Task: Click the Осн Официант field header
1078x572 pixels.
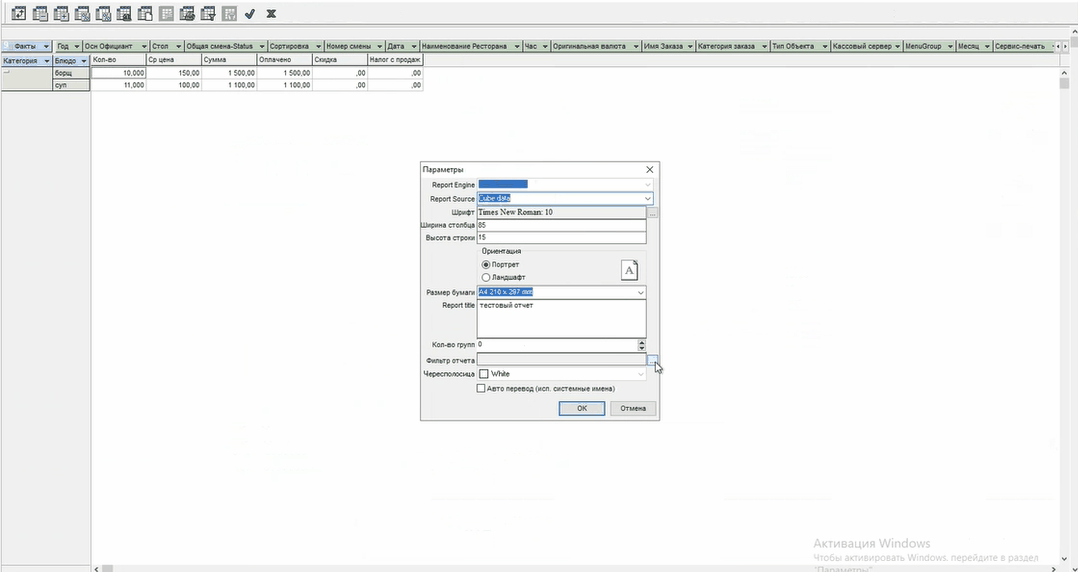Action: (x=109, y=46)
